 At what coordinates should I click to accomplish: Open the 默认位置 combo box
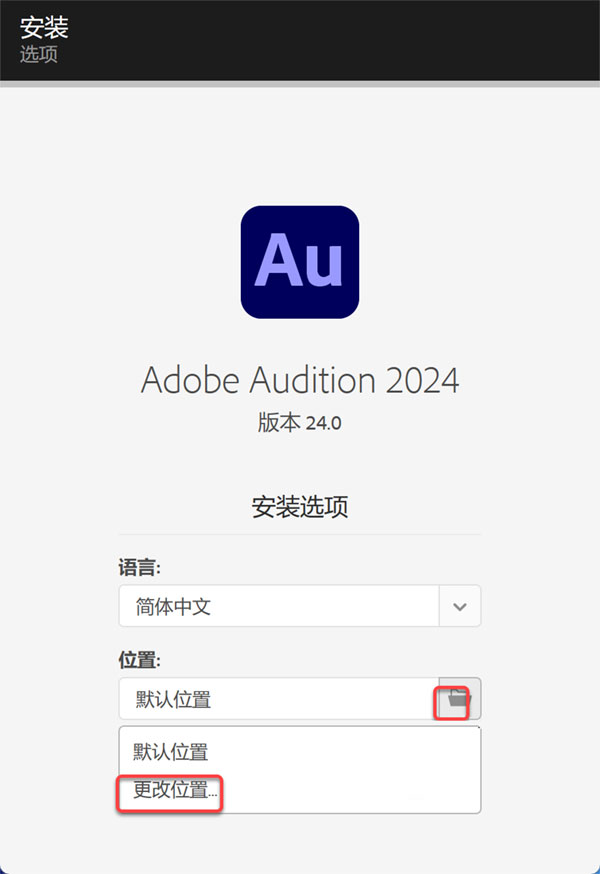point(300,699)
